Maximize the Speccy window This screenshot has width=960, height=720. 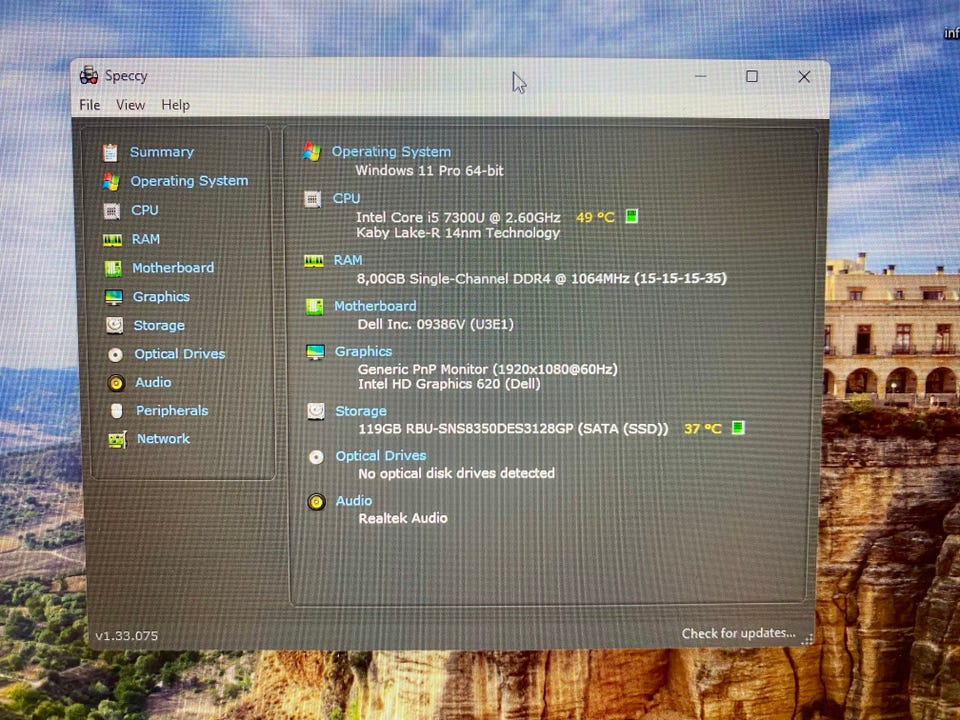752,76
